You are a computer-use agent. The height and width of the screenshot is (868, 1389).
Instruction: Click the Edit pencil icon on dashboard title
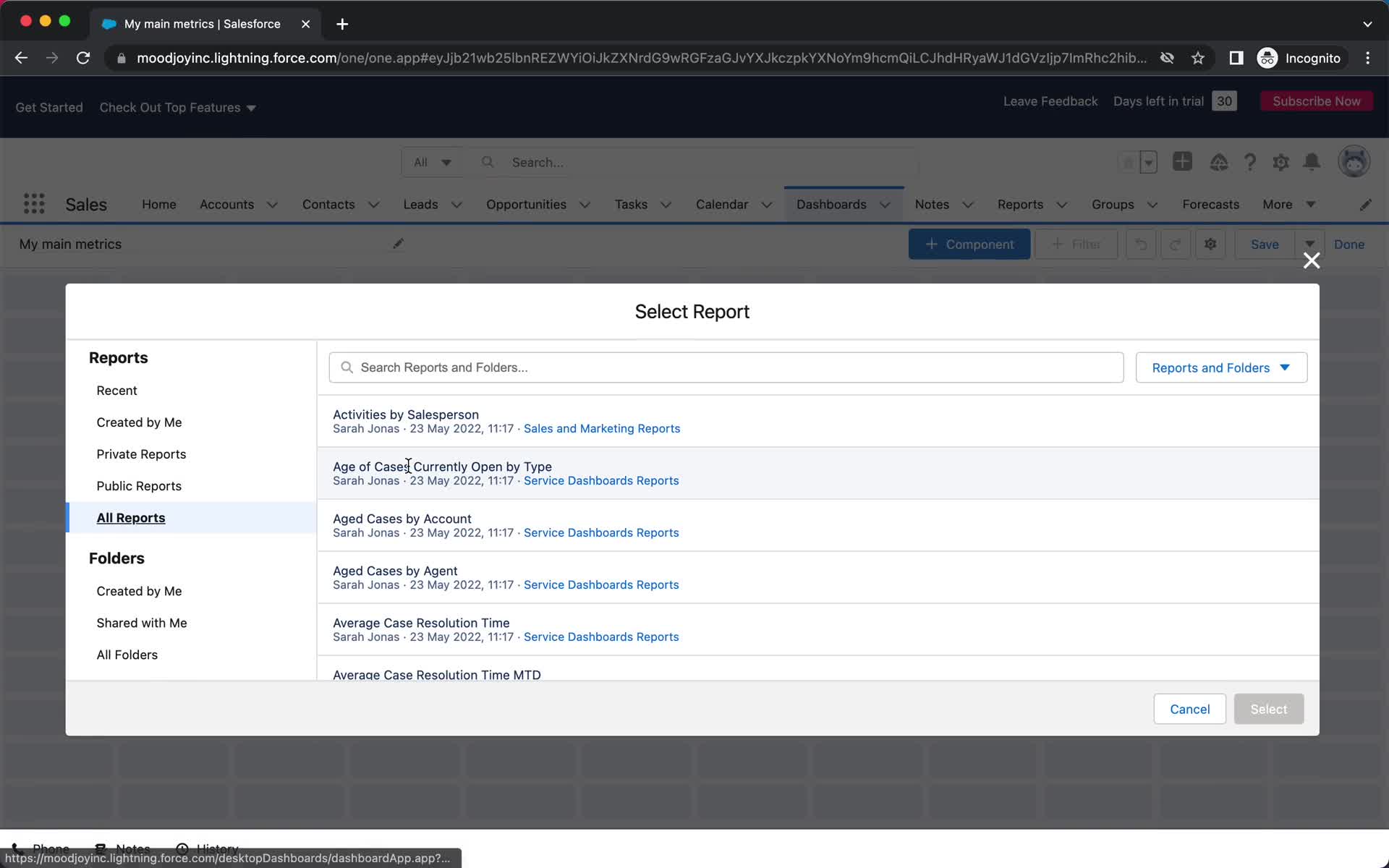(x=396, y=244)
